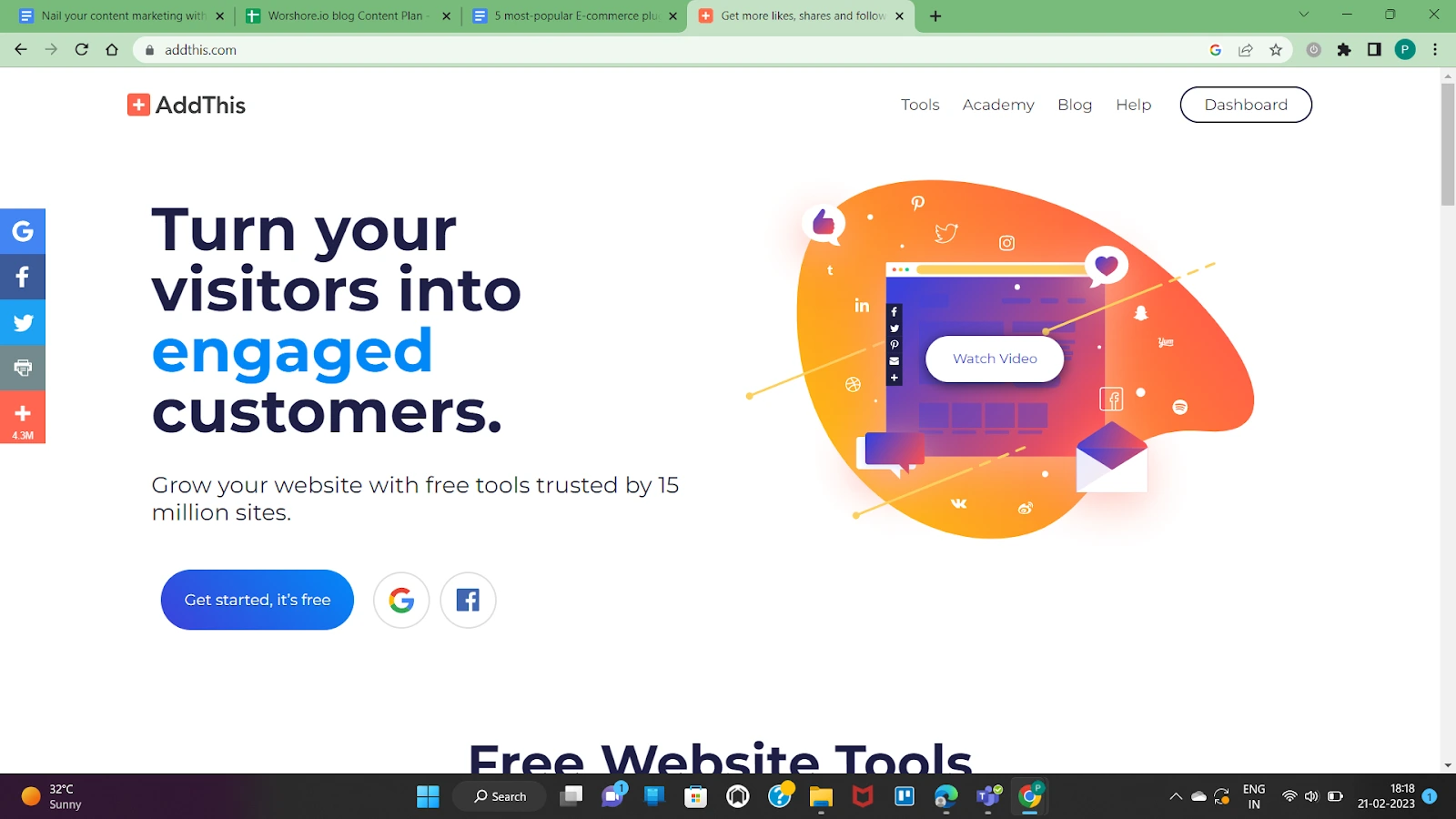1456x819 pixels.
Task: Share via Twitter sidebar icon
Action: (x=23, y=322)
